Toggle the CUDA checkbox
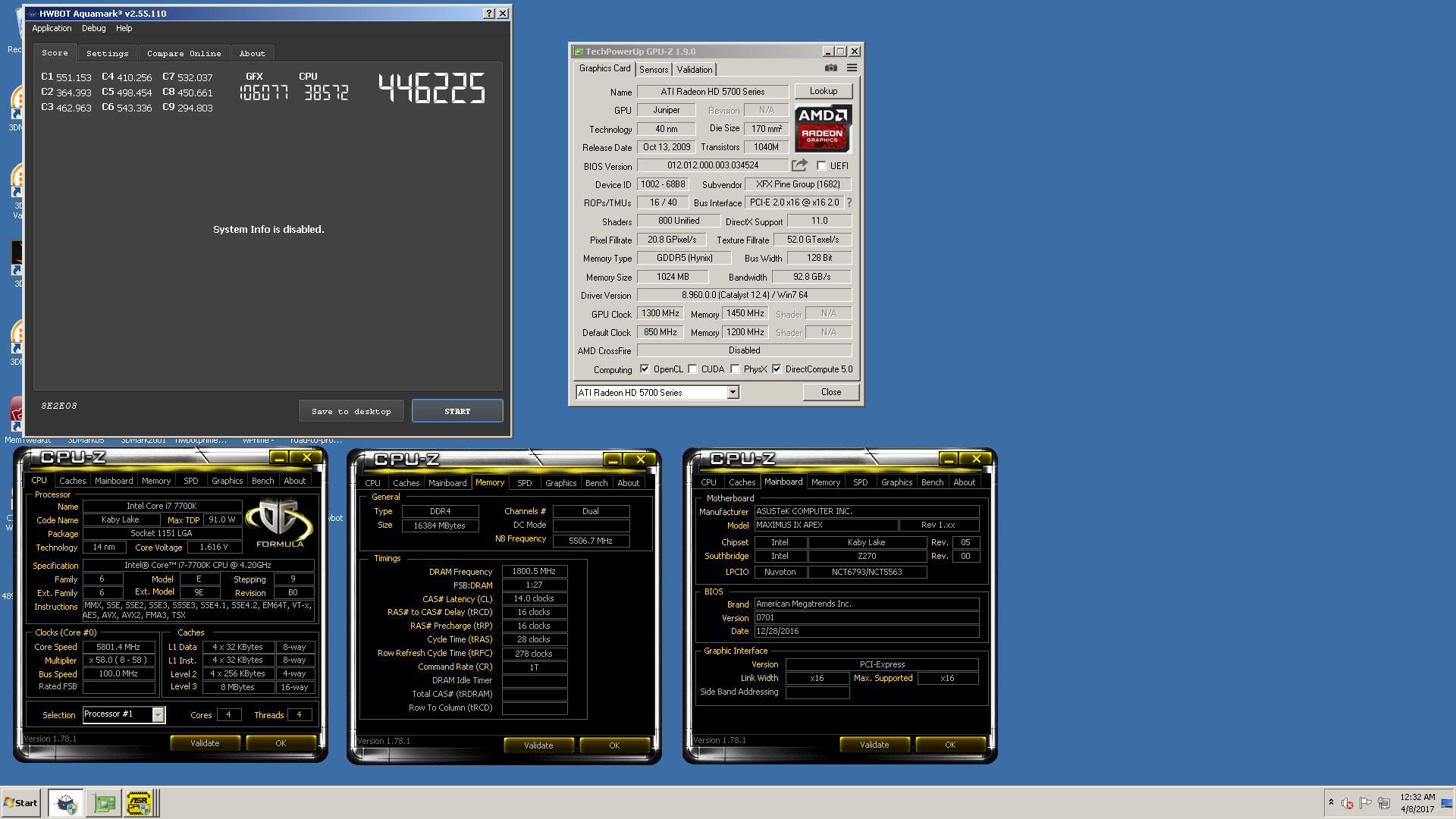This screenshot has width=1456, height=819. click(692, 369)
